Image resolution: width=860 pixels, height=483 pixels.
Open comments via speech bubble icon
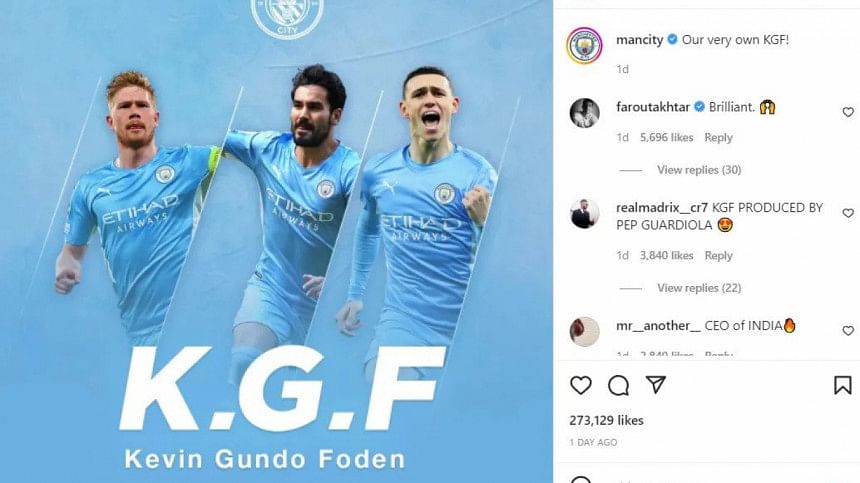[x=618, y=385]
